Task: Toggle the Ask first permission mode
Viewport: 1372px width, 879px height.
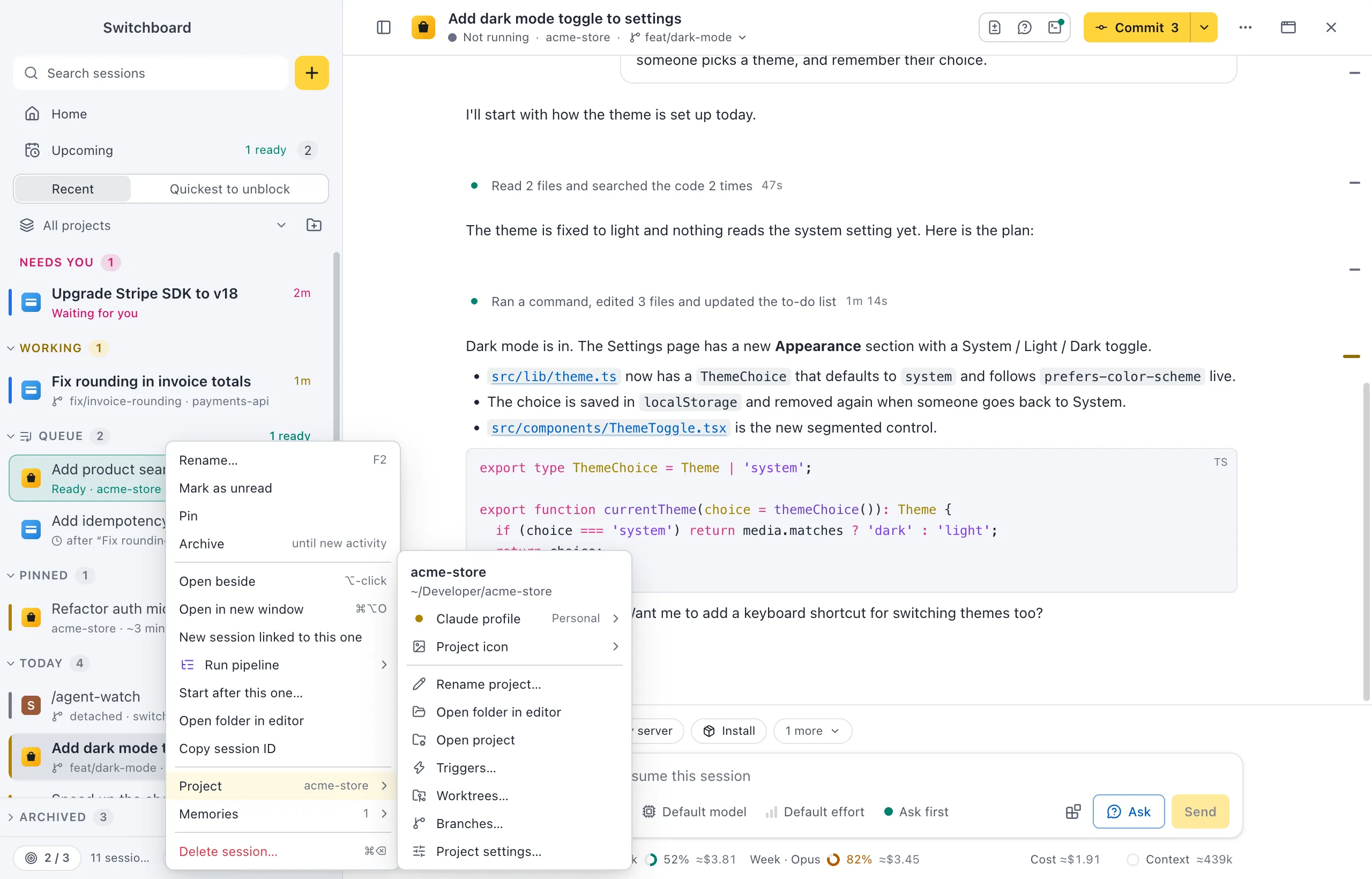Action: pyautogui.click(x=916, y=811)
